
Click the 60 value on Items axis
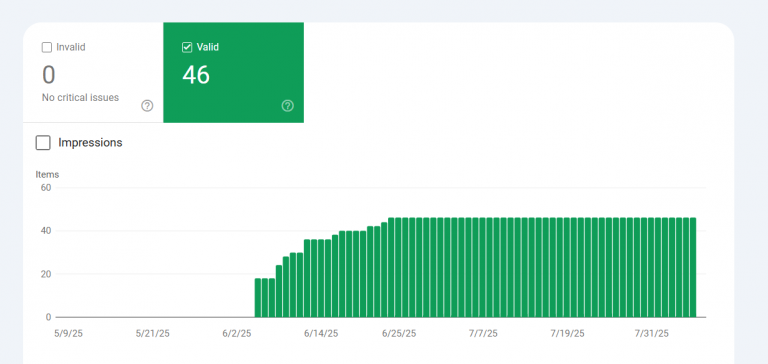[x=46, y=188]
